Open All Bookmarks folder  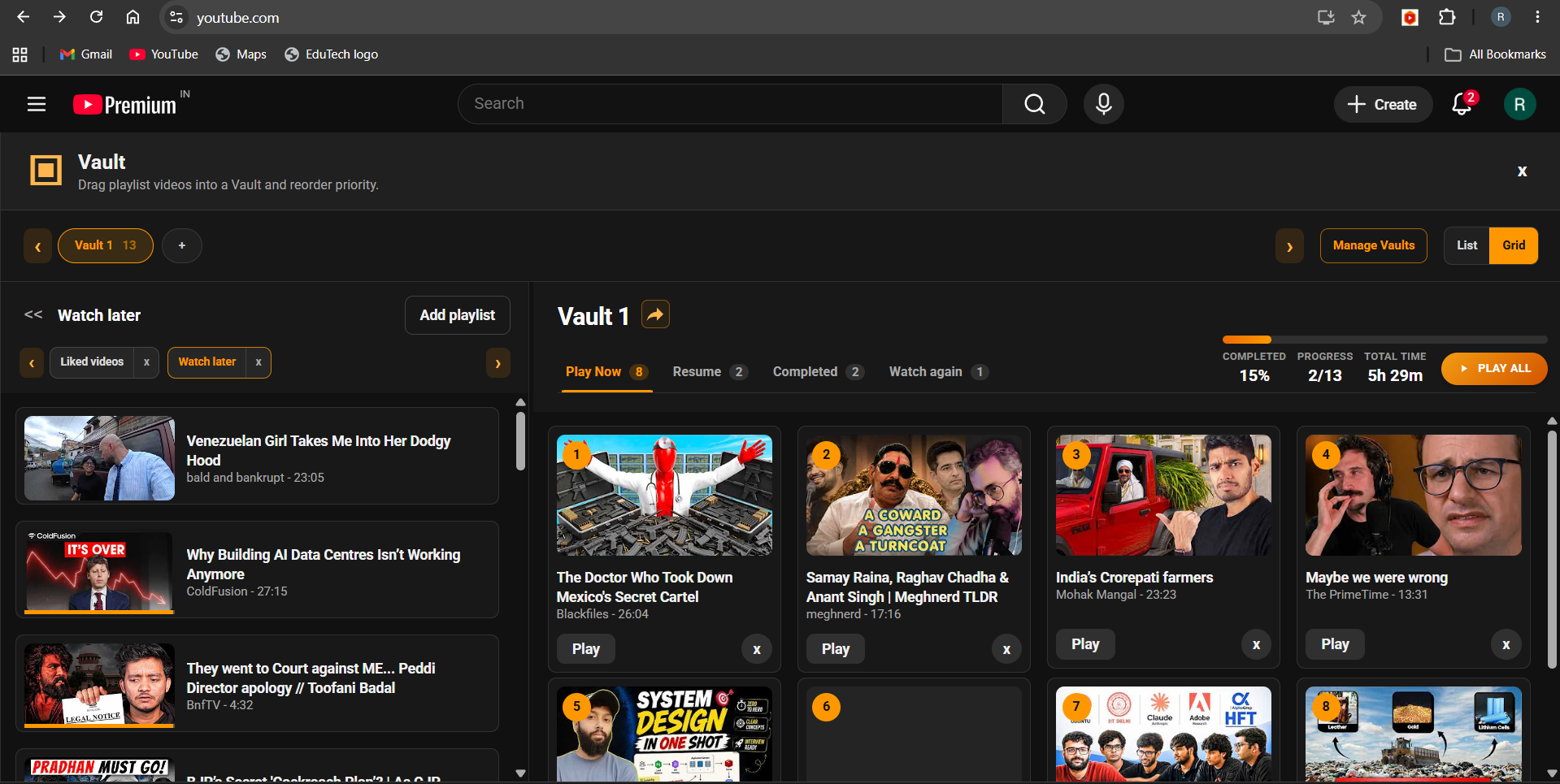tap(1495, 54)
